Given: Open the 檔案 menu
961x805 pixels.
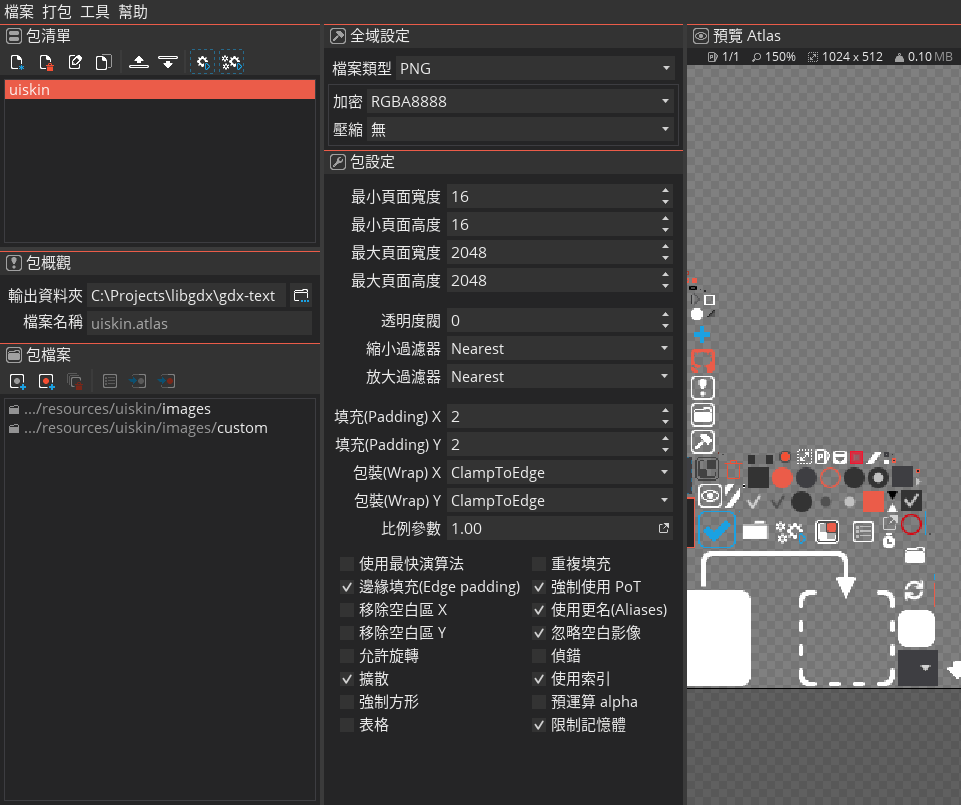Looking at the screenshot, I should click(x=20, y=12).
